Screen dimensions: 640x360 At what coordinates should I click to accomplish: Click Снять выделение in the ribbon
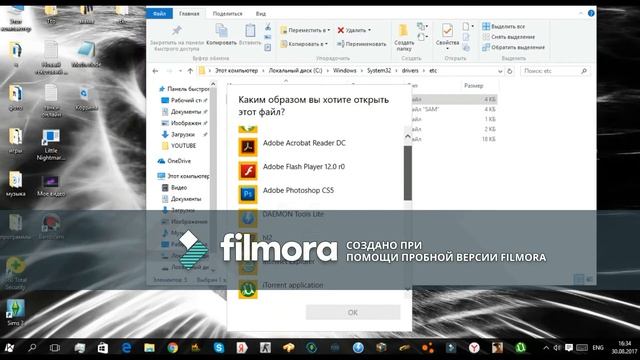coord(509,37)
